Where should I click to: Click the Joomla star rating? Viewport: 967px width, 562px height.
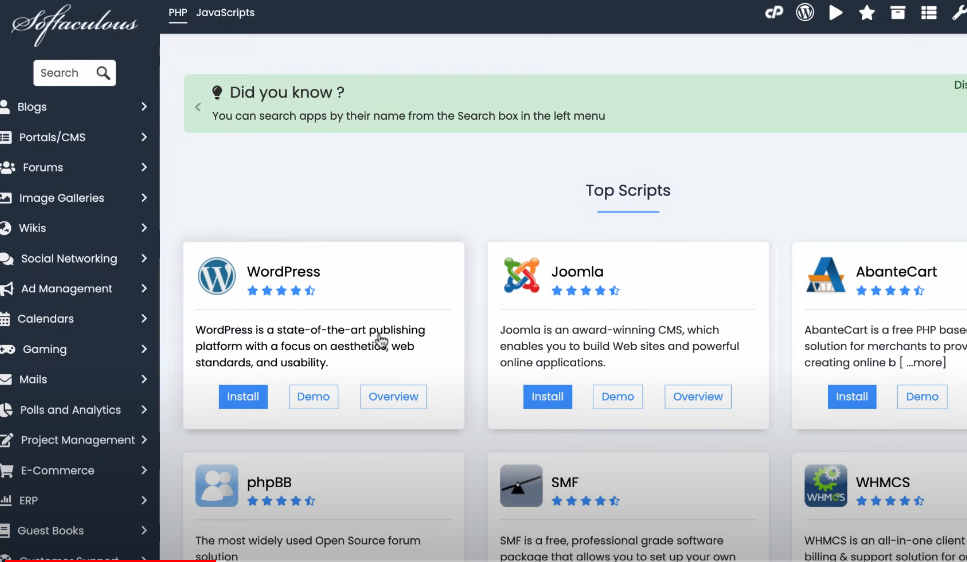(586, 291)
